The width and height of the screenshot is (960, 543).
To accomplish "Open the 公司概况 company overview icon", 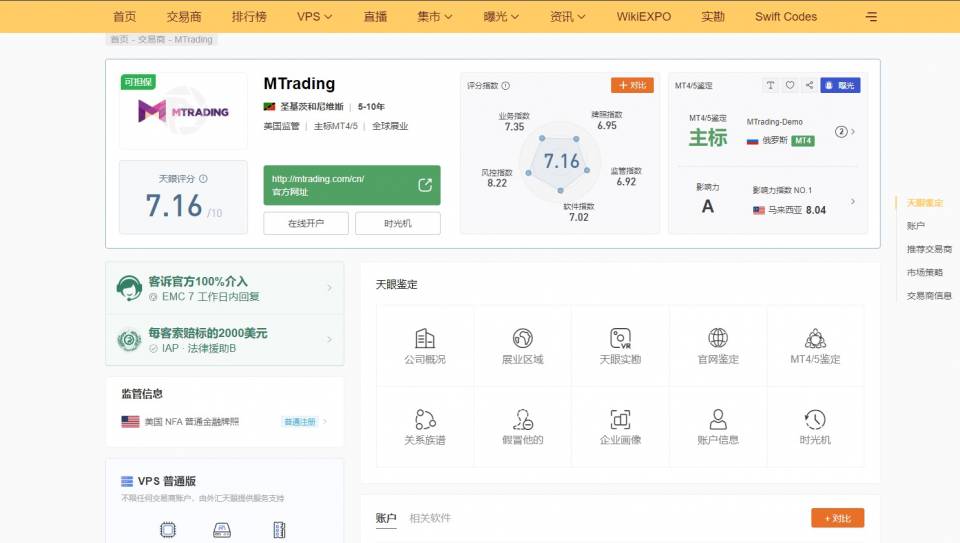I will point(425,339).
